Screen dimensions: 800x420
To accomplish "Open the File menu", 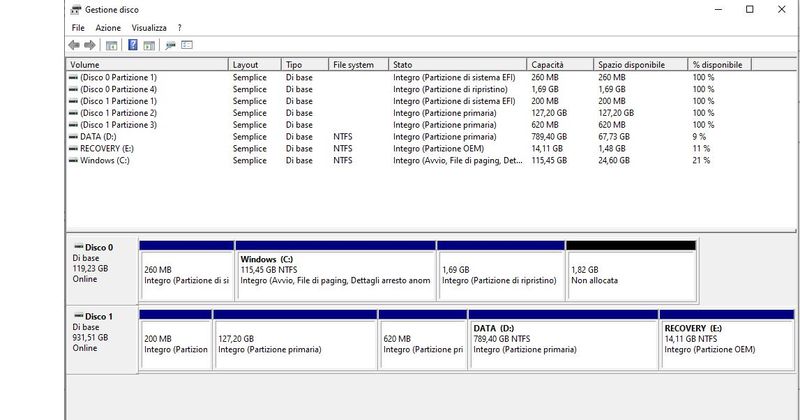I will [x=78, y=28].
